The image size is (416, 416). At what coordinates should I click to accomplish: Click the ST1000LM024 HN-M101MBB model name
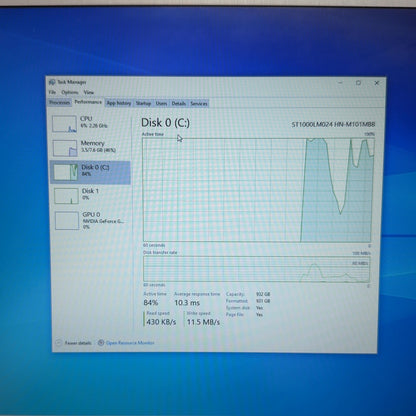(x=333, y=124)
